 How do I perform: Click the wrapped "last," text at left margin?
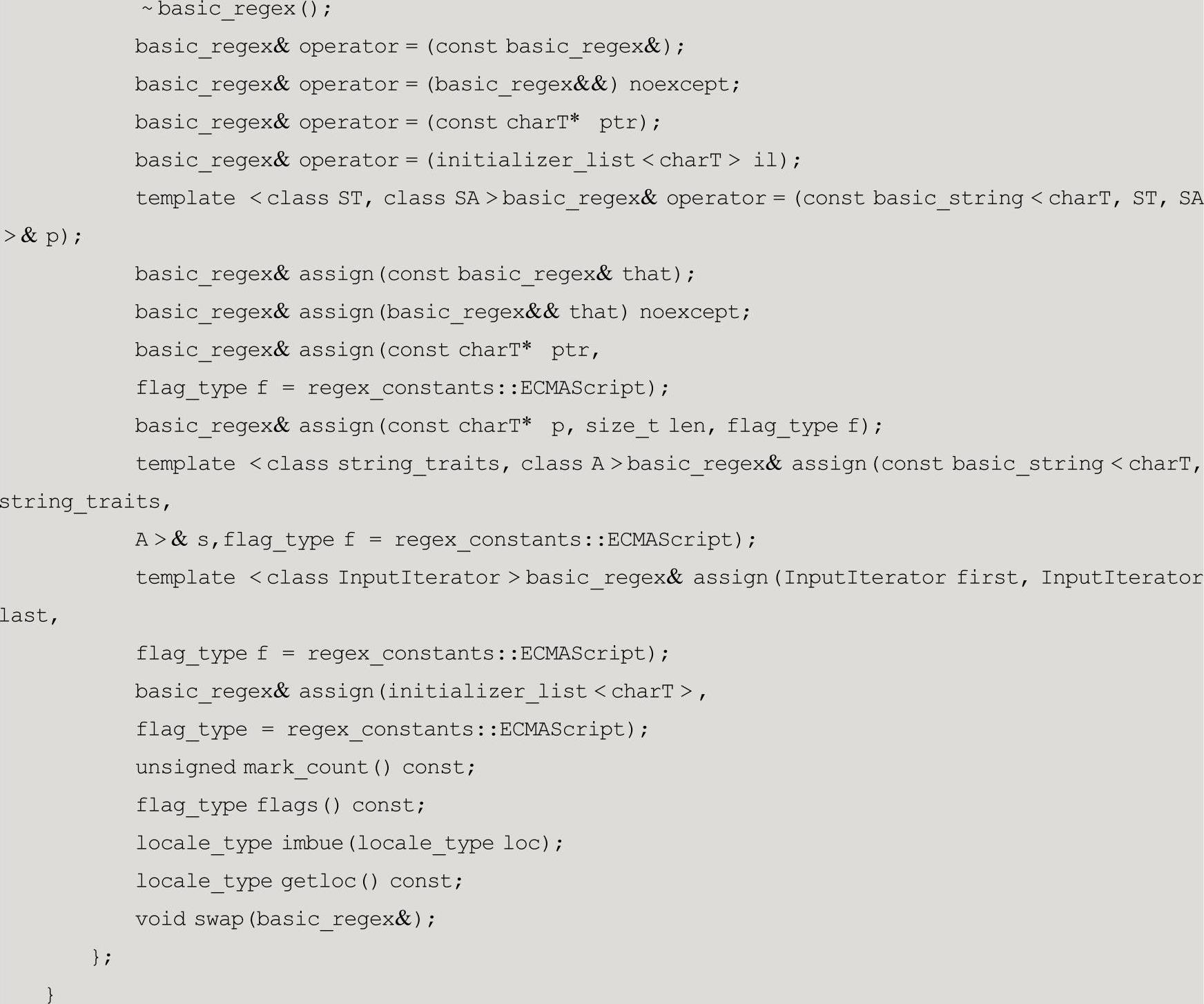28,616
